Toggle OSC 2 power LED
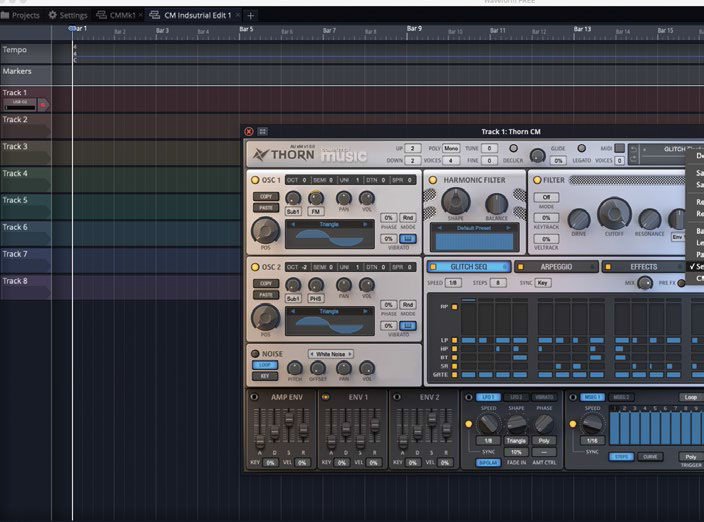This screenshot has width=704, height=522. [x=255, y=267]
